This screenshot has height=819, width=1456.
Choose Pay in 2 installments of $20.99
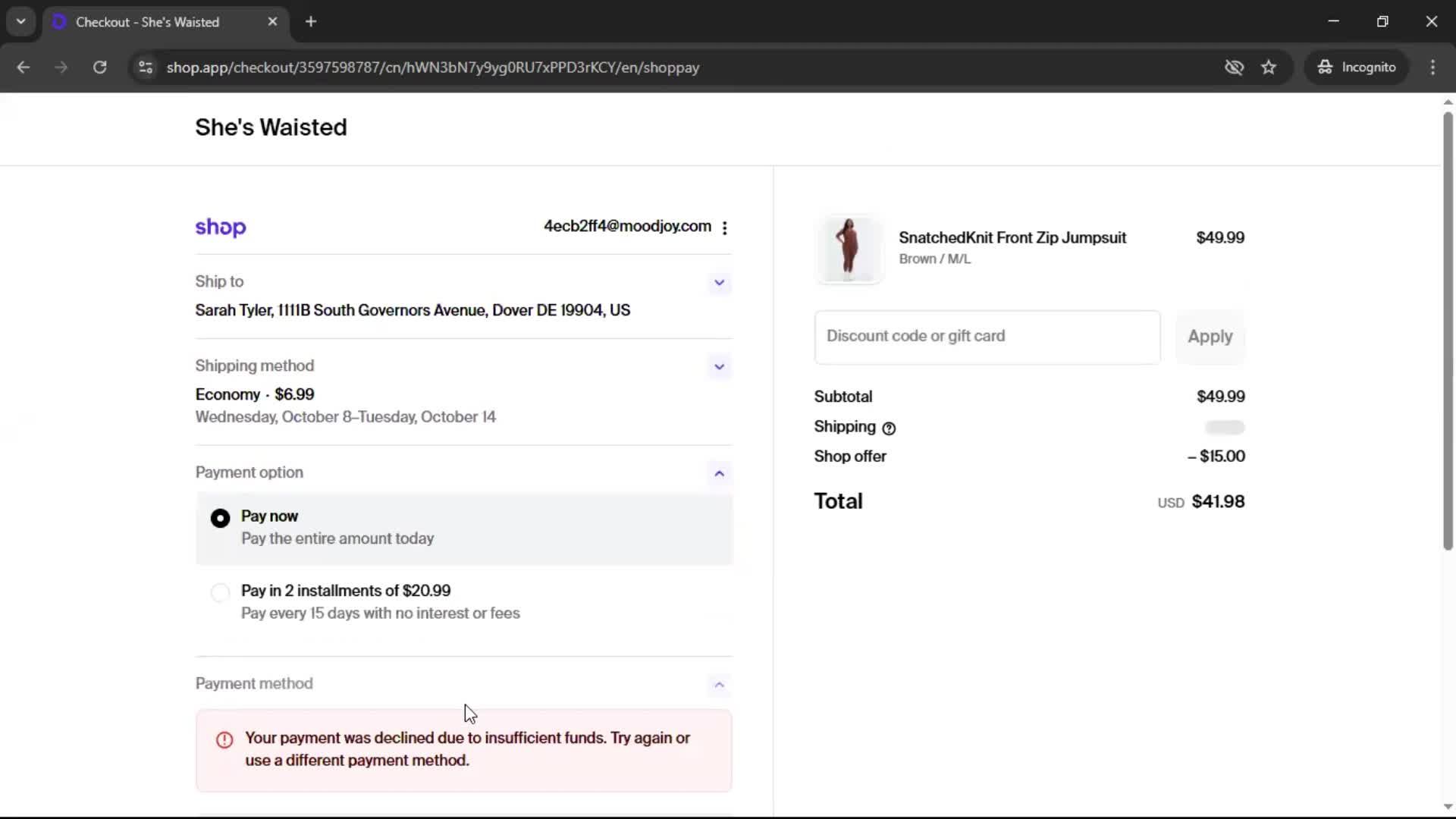click(220, 592)
